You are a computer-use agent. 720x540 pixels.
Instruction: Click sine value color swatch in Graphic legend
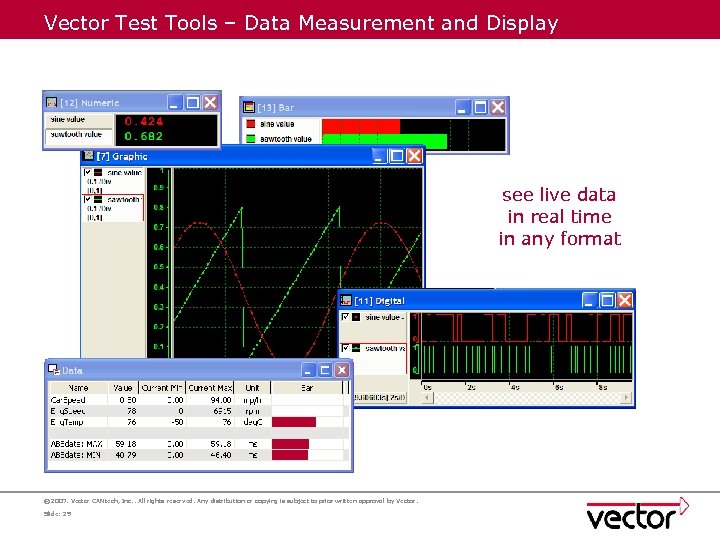click(x=98, y=172)
